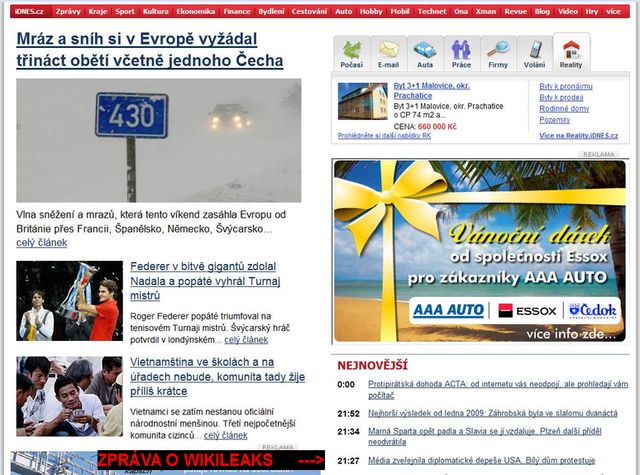Open the ACTA protipirátská dohoda news link
This screenshot has width=640, height=475.
point(498,389)
